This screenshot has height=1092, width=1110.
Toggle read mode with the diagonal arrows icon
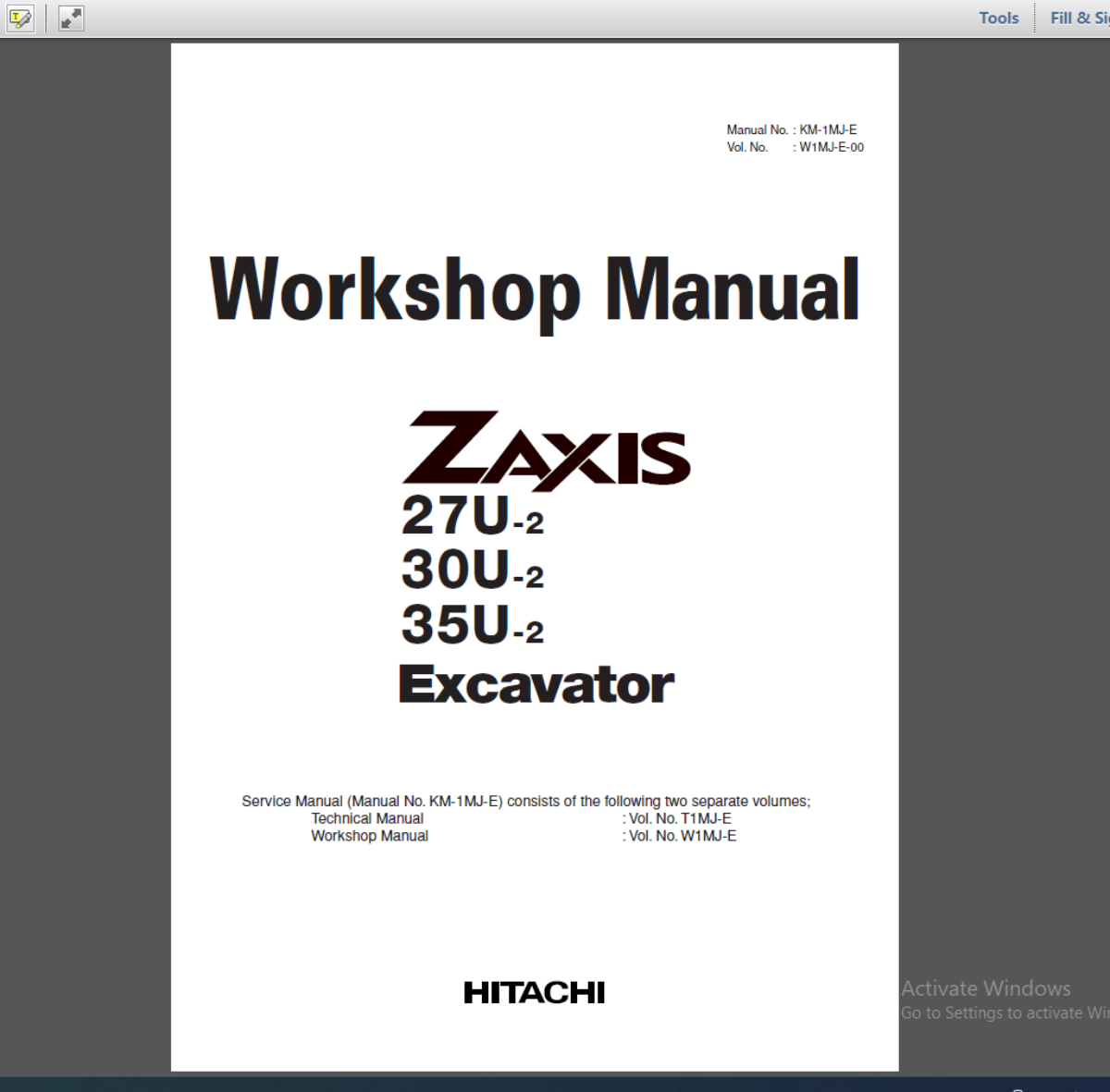point(71,18)
